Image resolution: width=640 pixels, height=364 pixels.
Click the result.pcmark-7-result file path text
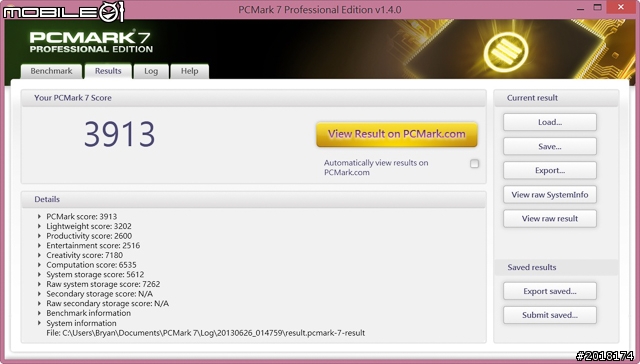206,333
